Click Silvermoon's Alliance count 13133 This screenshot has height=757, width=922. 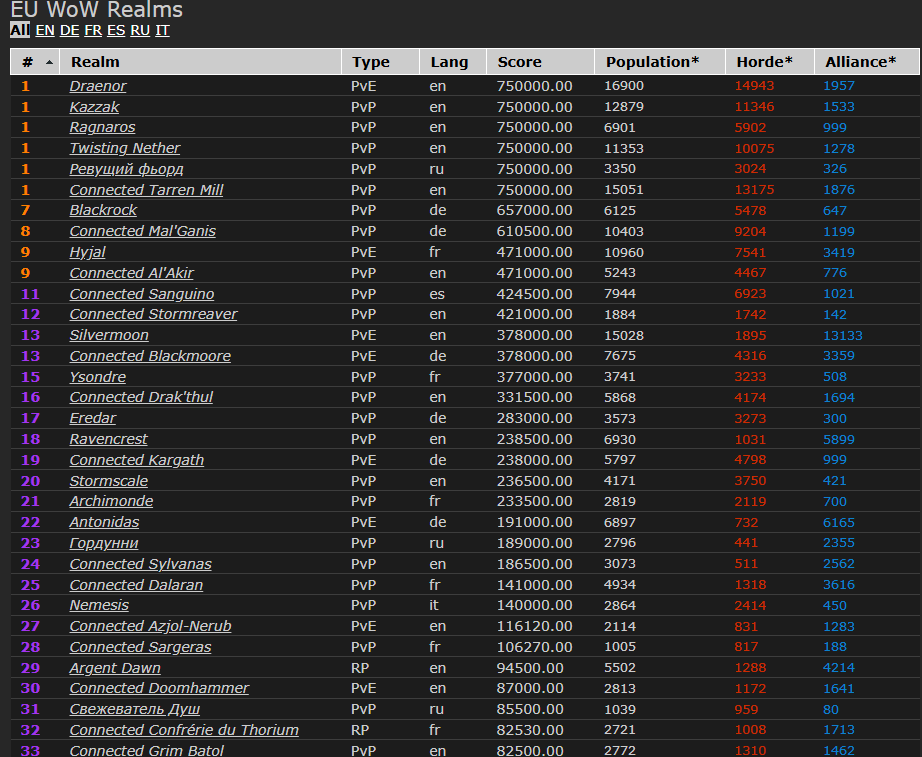(843, 335)
